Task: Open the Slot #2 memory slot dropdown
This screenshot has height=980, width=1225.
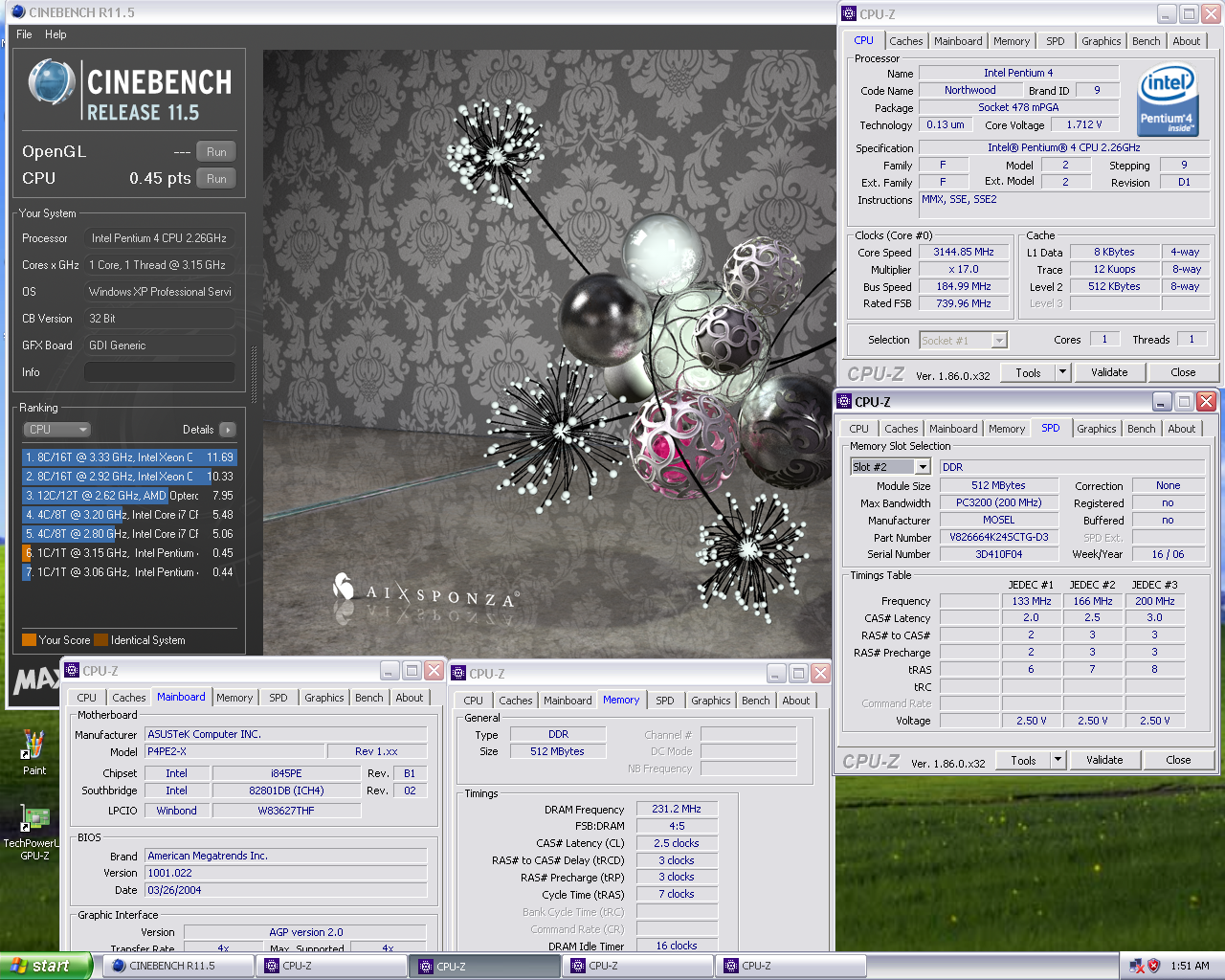Action: [x=923, y=467]
